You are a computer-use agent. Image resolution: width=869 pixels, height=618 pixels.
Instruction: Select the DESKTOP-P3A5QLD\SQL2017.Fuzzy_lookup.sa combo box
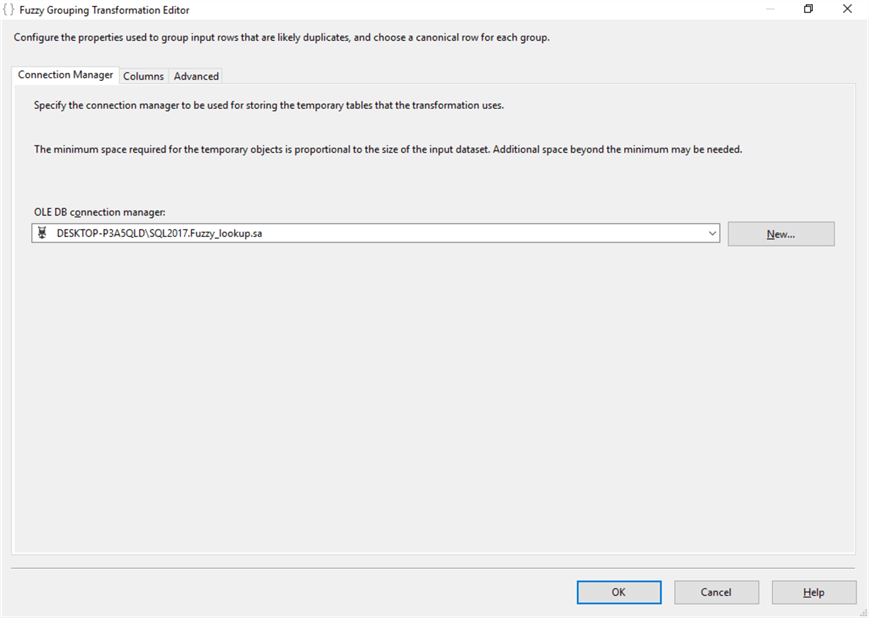(x=370, y=233)
